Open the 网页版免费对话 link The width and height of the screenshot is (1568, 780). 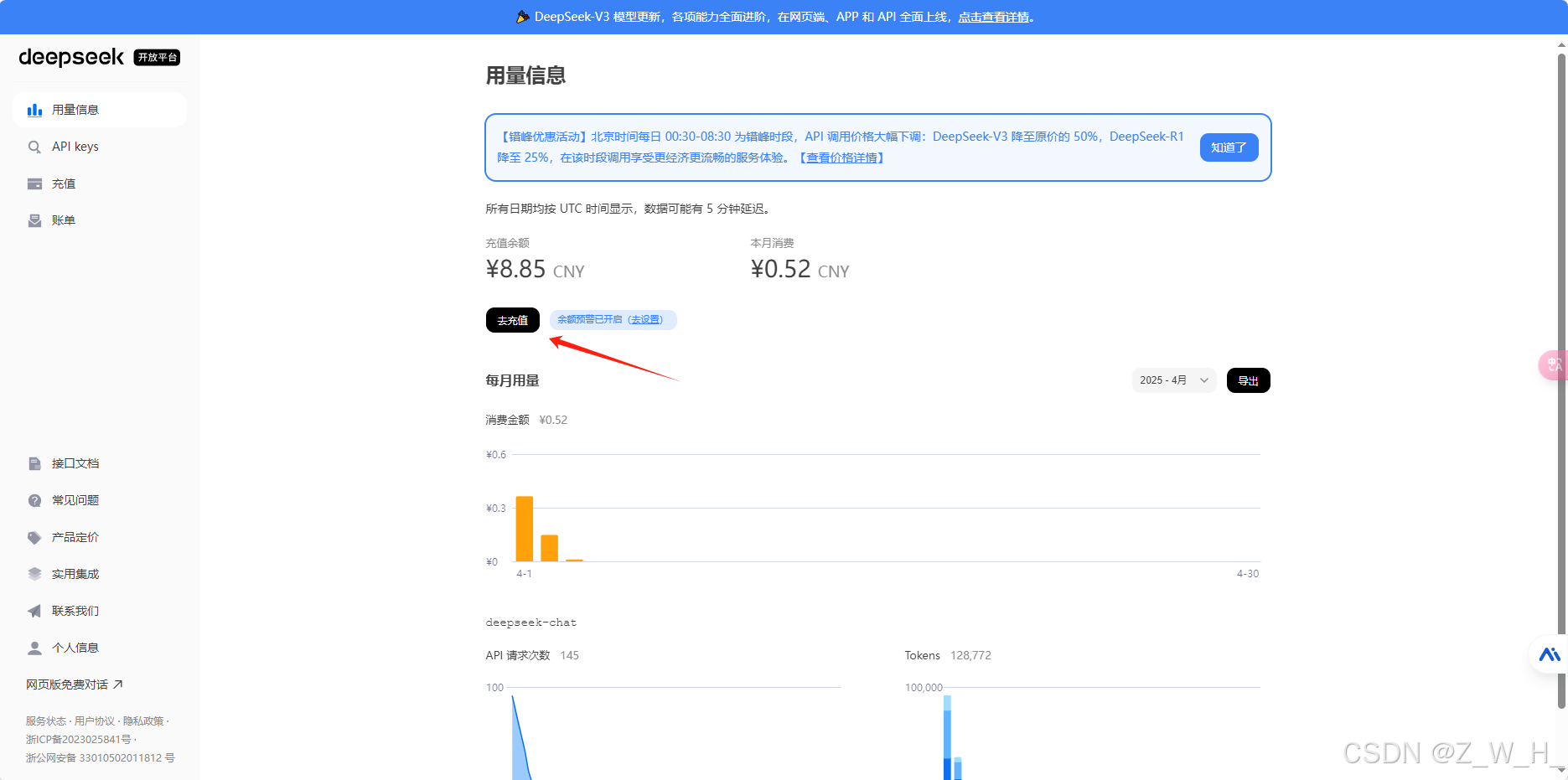tap(75, 684)
